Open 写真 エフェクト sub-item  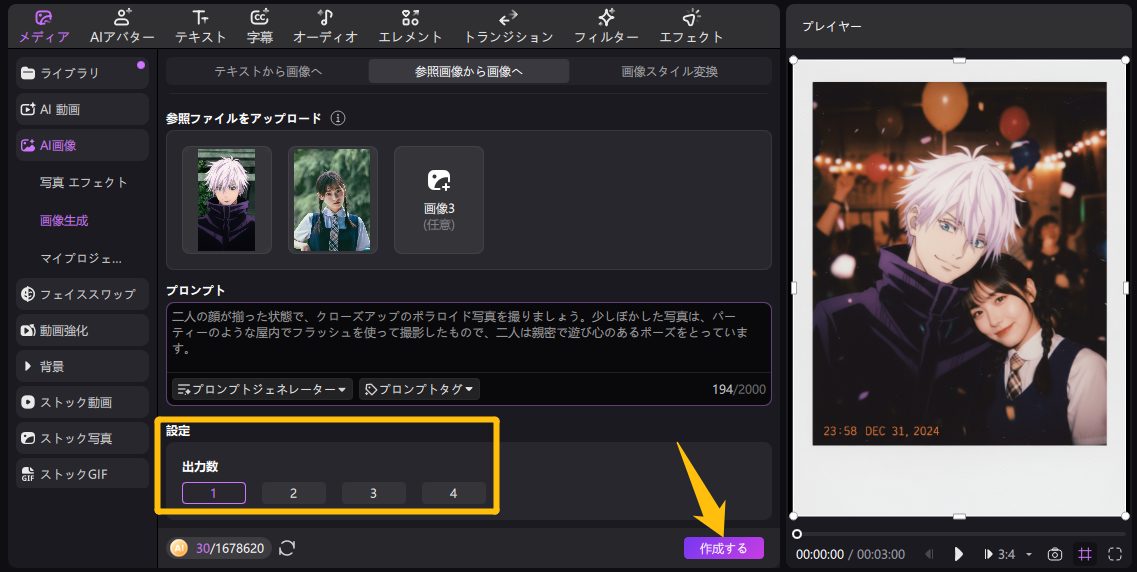[x=83, y=183]
